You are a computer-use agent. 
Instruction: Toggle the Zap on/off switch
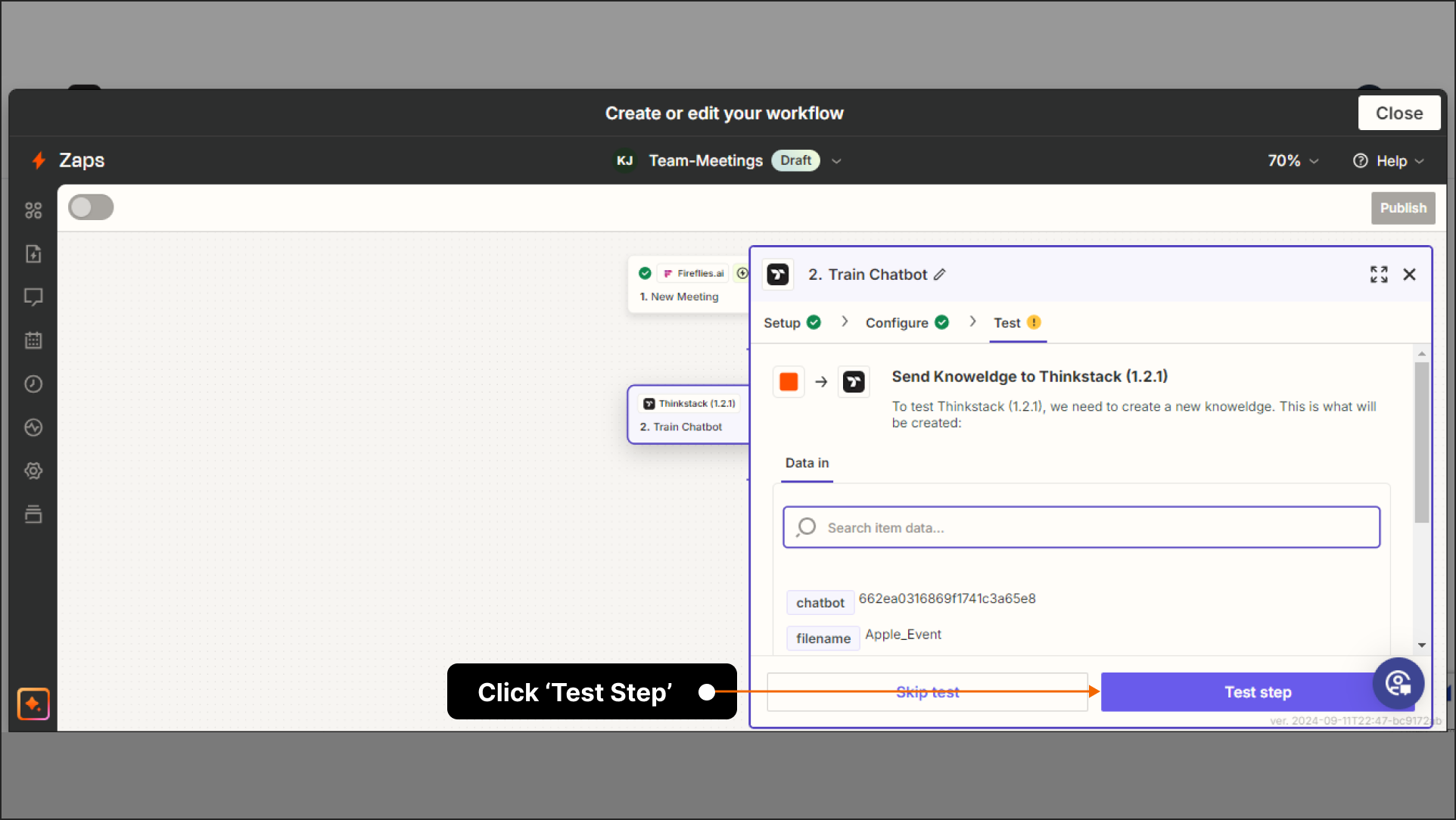(91, 207)
